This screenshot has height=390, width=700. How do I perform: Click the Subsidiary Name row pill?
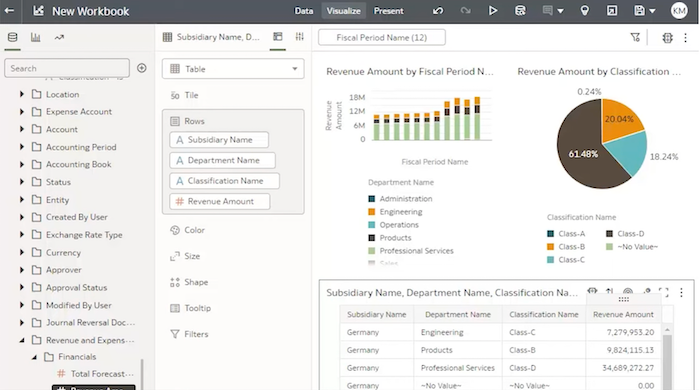pos(219,140)
